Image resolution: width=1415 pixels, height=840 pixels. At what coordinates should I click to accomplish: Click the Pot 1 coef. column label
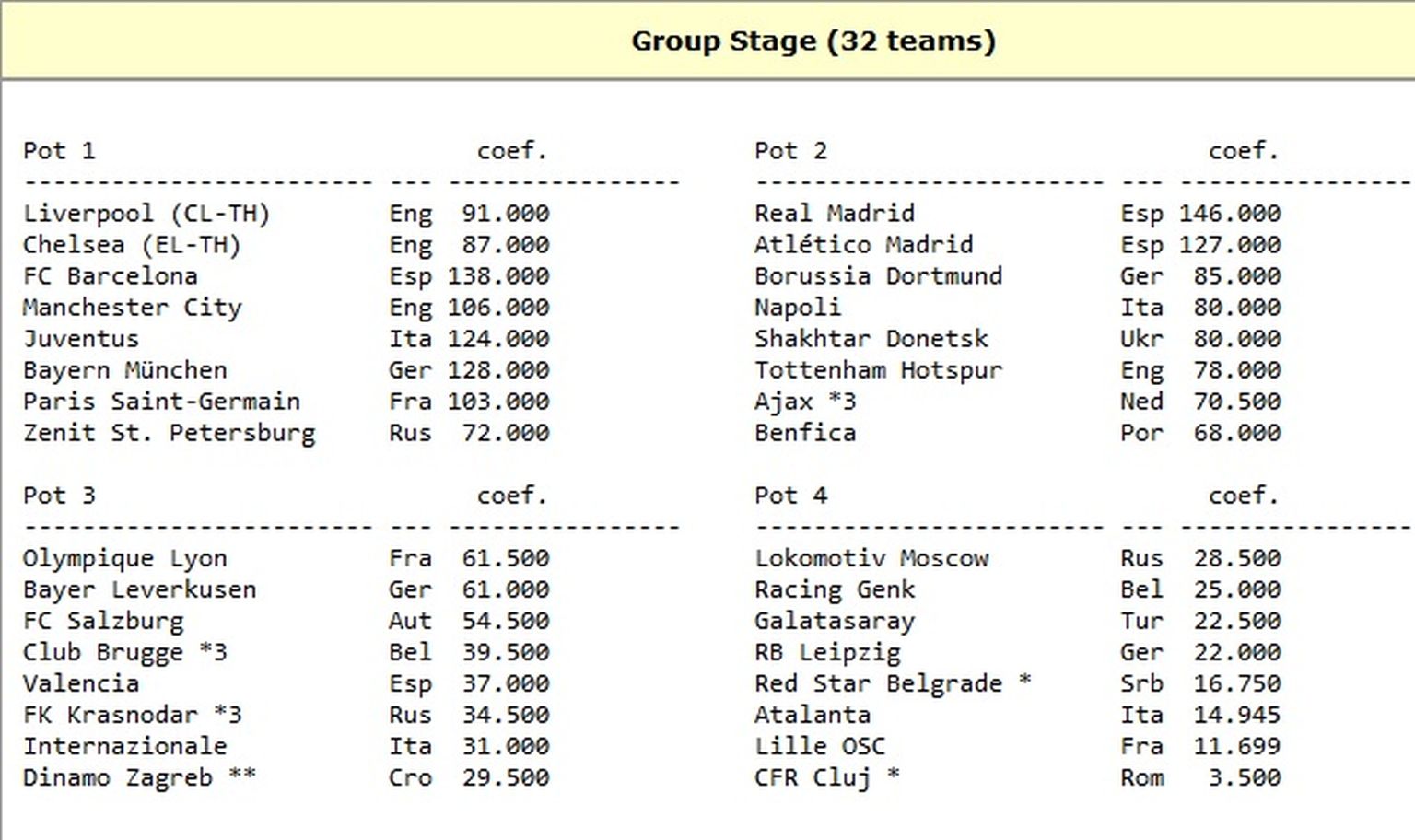pyautogui.click(x=511, y=151)
